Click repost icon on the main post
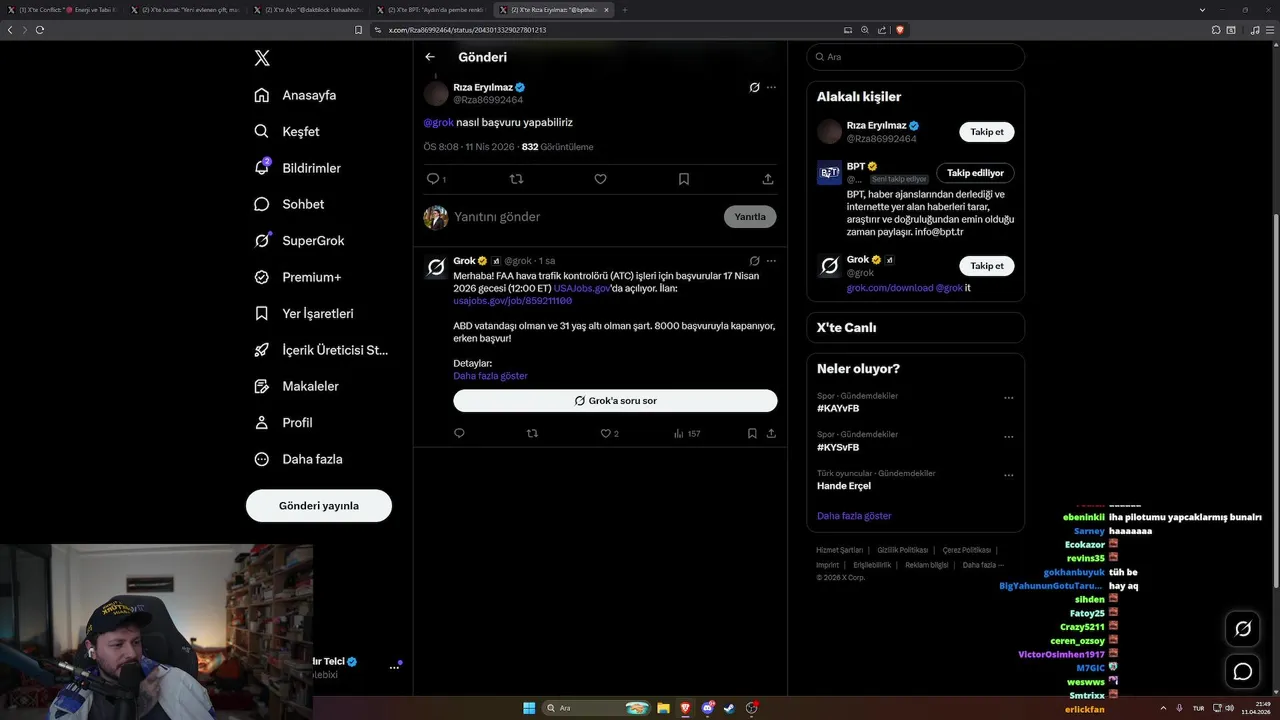The height and width of the screenshot is (720, 1280). click(517, 179)
